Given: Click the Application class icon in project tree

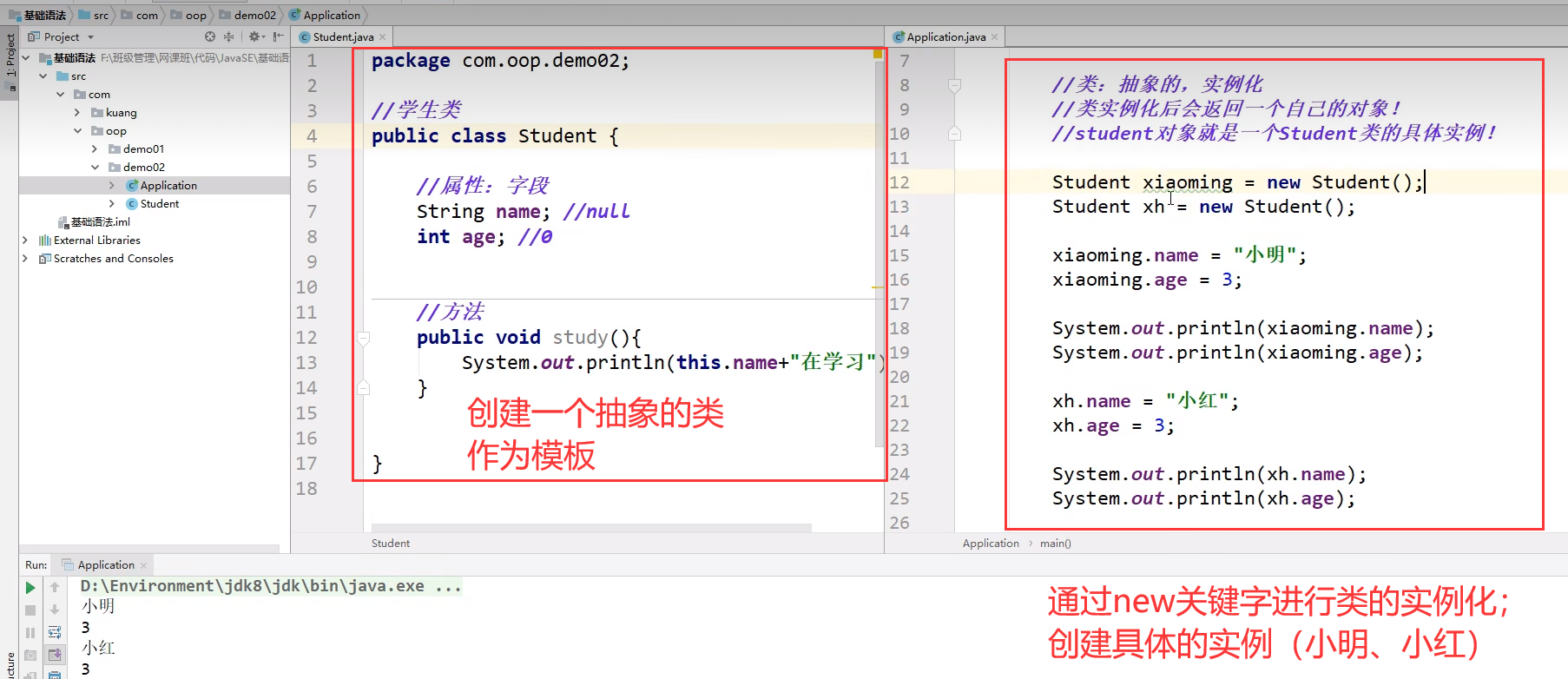Looking at the screenshot, I should [x=132, y=186].
